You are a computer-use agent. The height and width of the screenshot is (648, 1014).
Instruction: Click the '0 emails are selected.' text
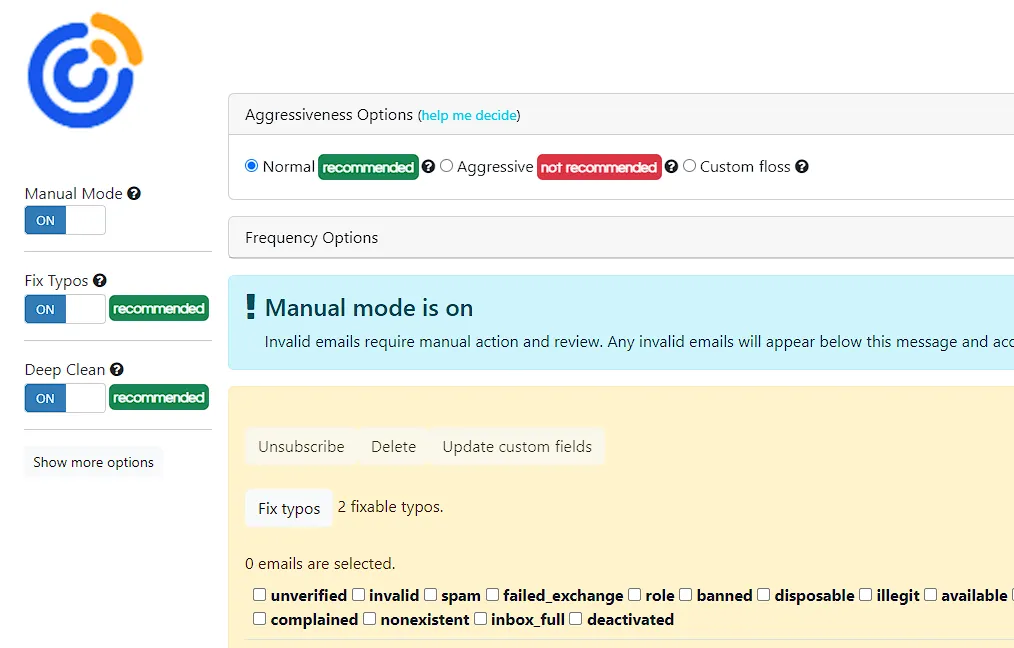319,564
